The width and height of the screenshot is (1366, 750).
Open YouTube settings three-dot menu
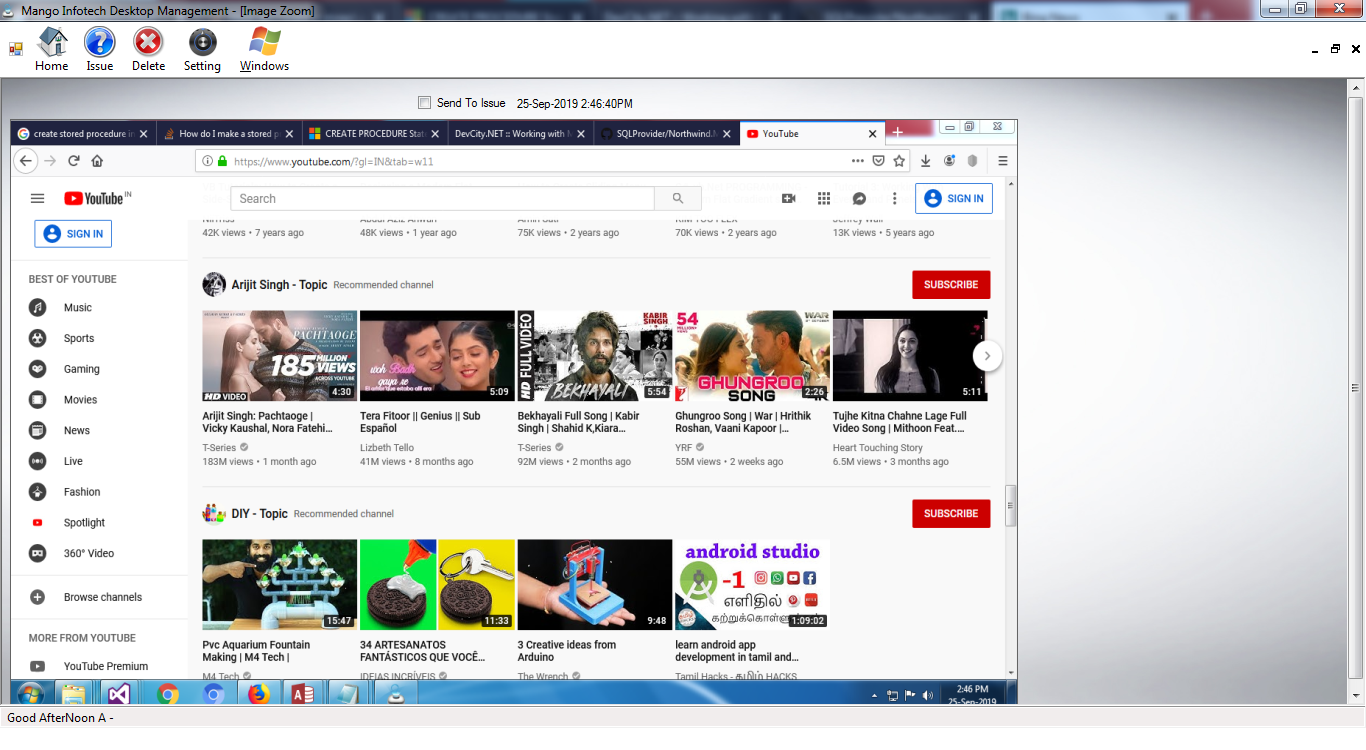click(895, 198)
